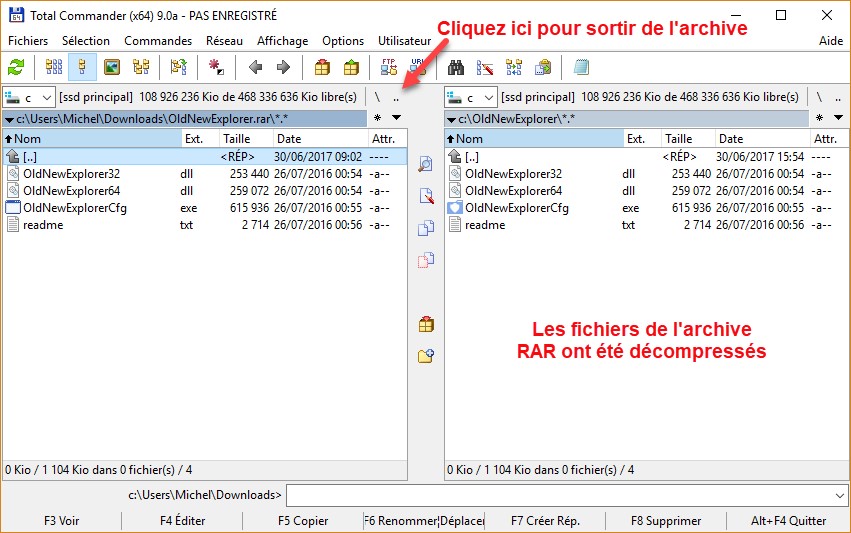Click the F7 Créer Rép. button
The width and height of the screenshot is (851, 533).
click(x=545, y=521)
